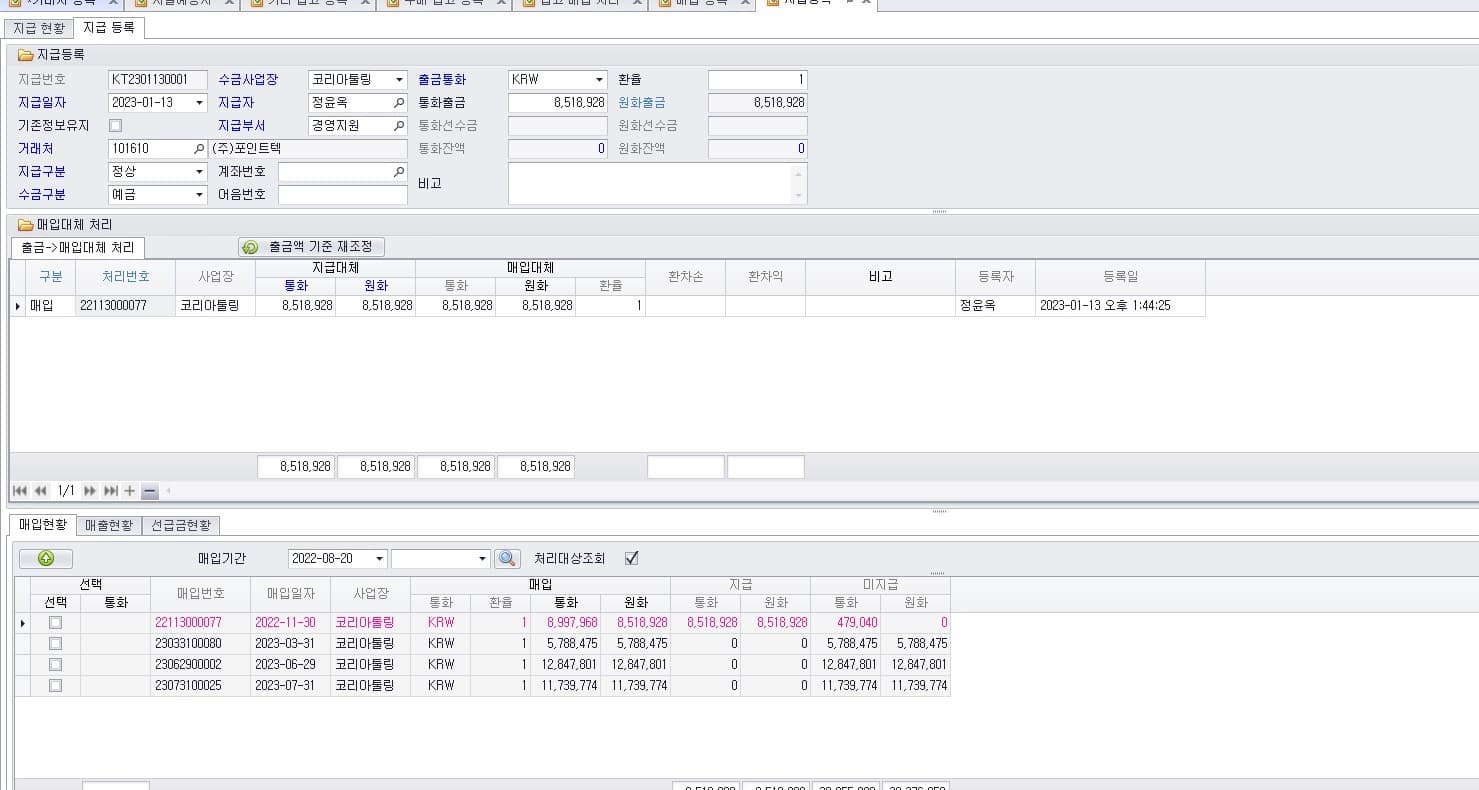The image size is (1479, 790).
Task: Open the 매입기간 start date dropdown
Action: click(380, 559)
